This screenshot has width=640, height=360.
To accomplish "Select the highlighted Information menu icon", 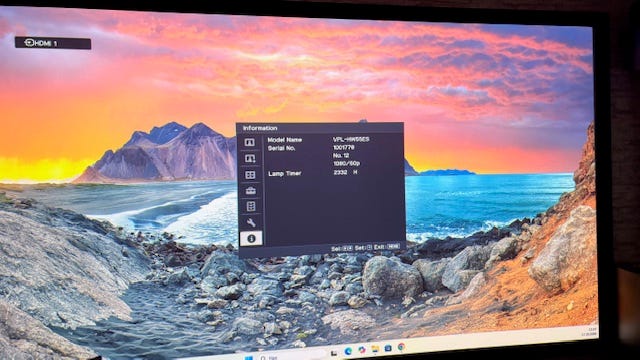I will (251, 238).
